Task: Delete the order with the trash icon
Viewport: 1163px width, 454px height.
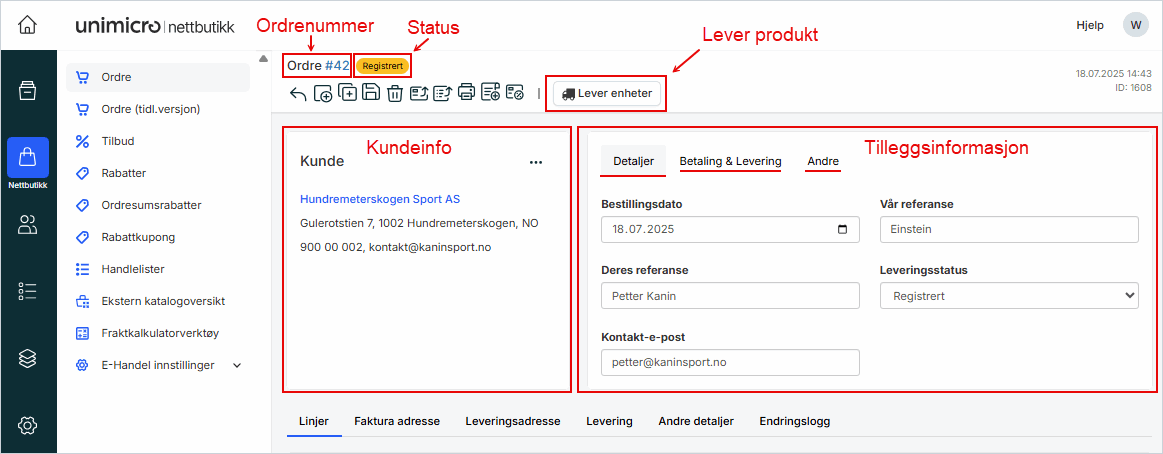Action: click(395, 94)
